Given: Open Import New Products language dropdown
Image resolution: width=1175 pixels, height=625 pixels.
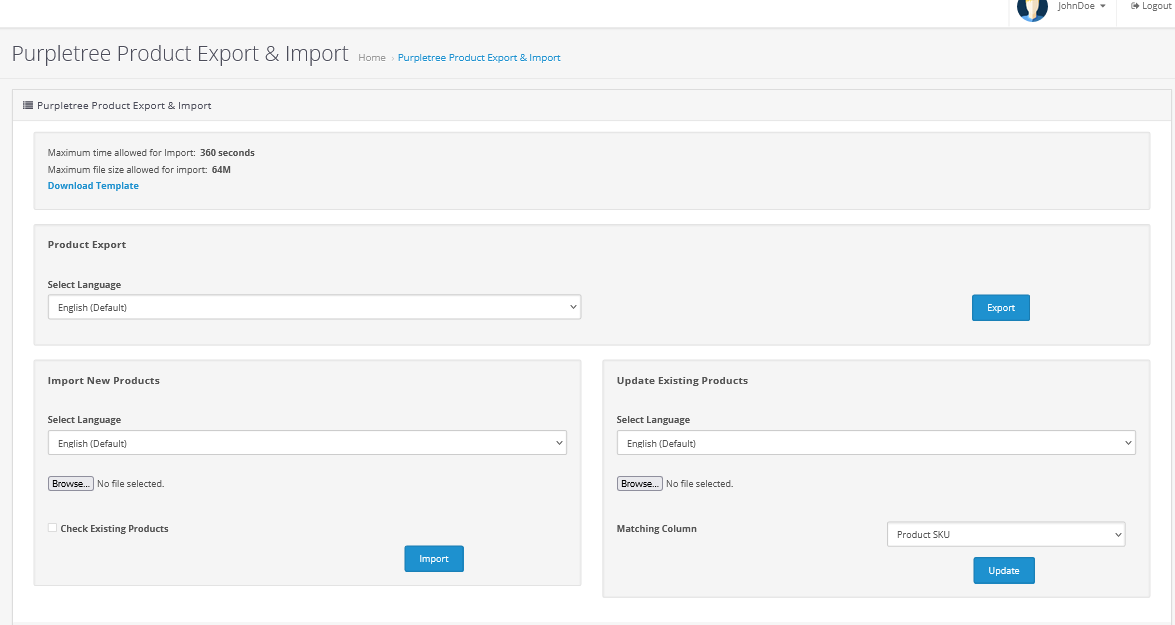Looking at the screenshot, I should point(307,443).
